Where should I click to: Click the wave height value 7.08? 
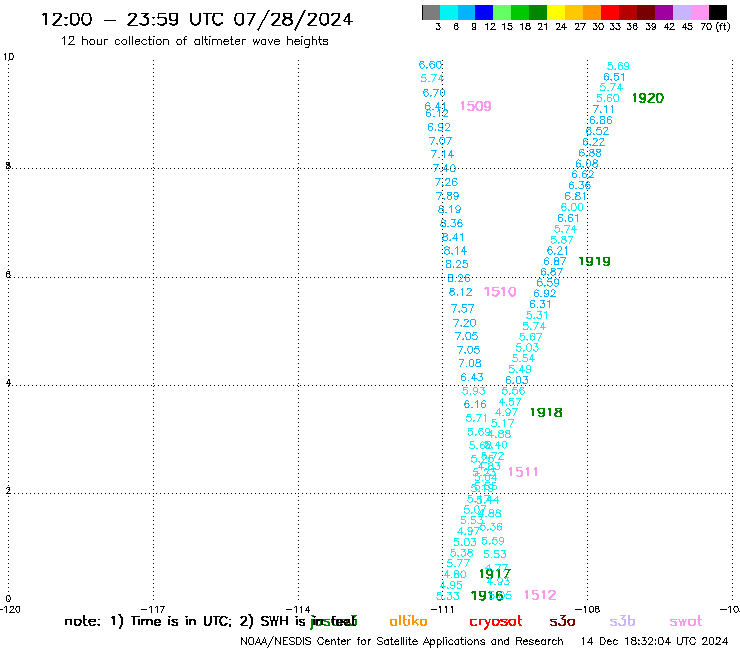pos(470,363)
